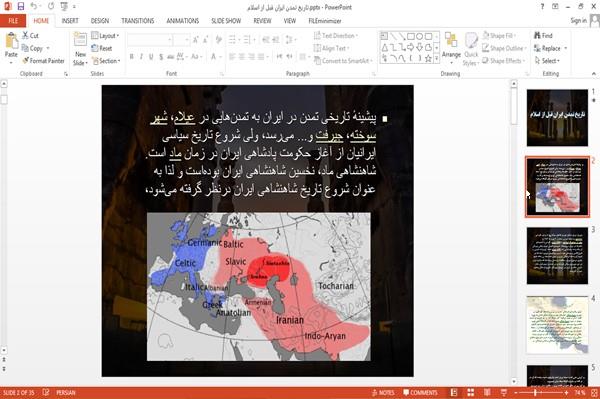Switch to the DESIGN tab

100,21
